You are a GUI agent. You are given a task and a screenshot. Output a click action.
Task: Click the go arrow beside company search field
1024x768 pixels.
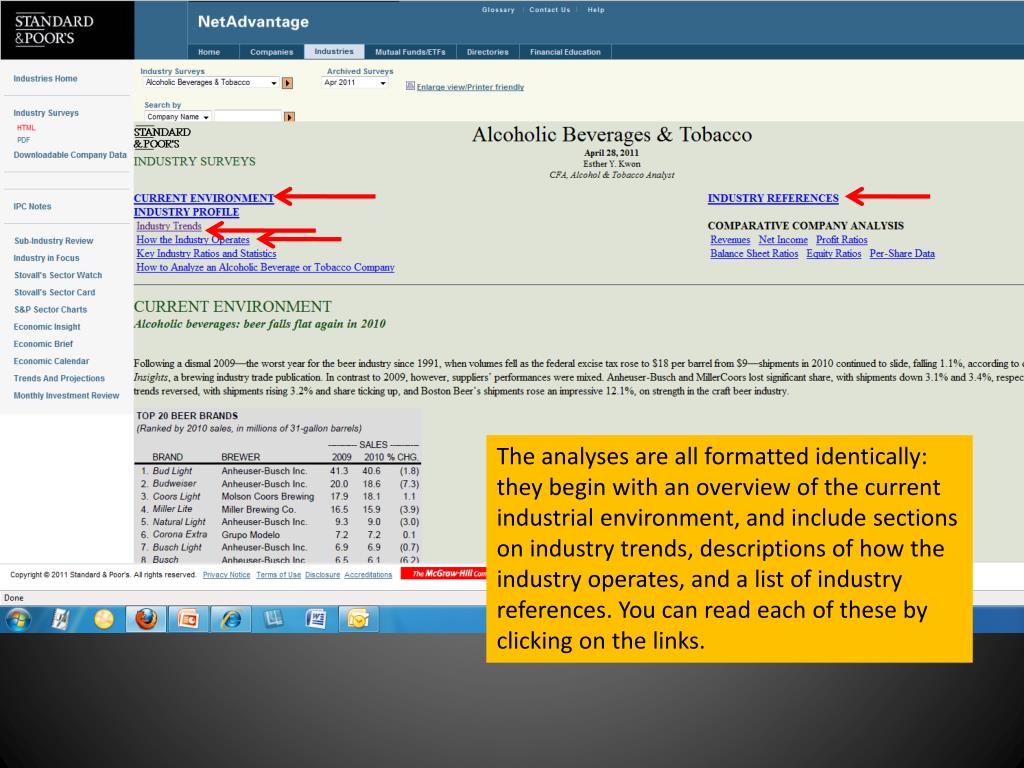tap(289, 117)
